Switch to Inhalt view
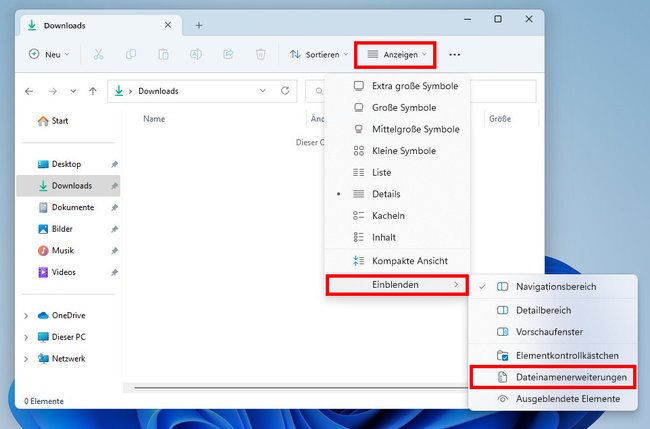This screenshot has width=650, height=429. click(x=397, y=237)
